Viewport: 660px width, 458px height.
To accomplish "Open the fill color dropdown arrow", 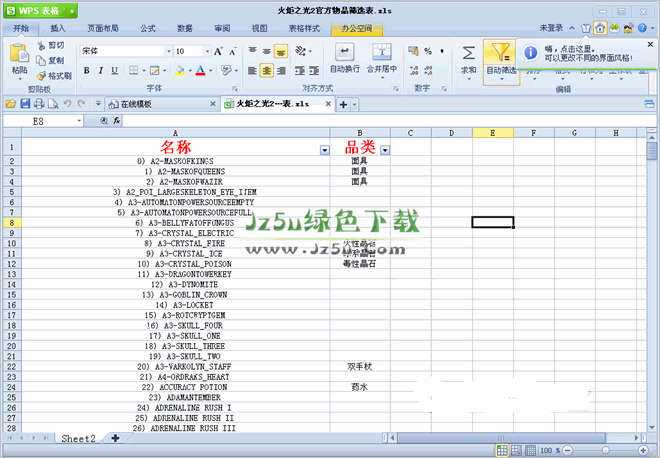I will pos(190,70).
